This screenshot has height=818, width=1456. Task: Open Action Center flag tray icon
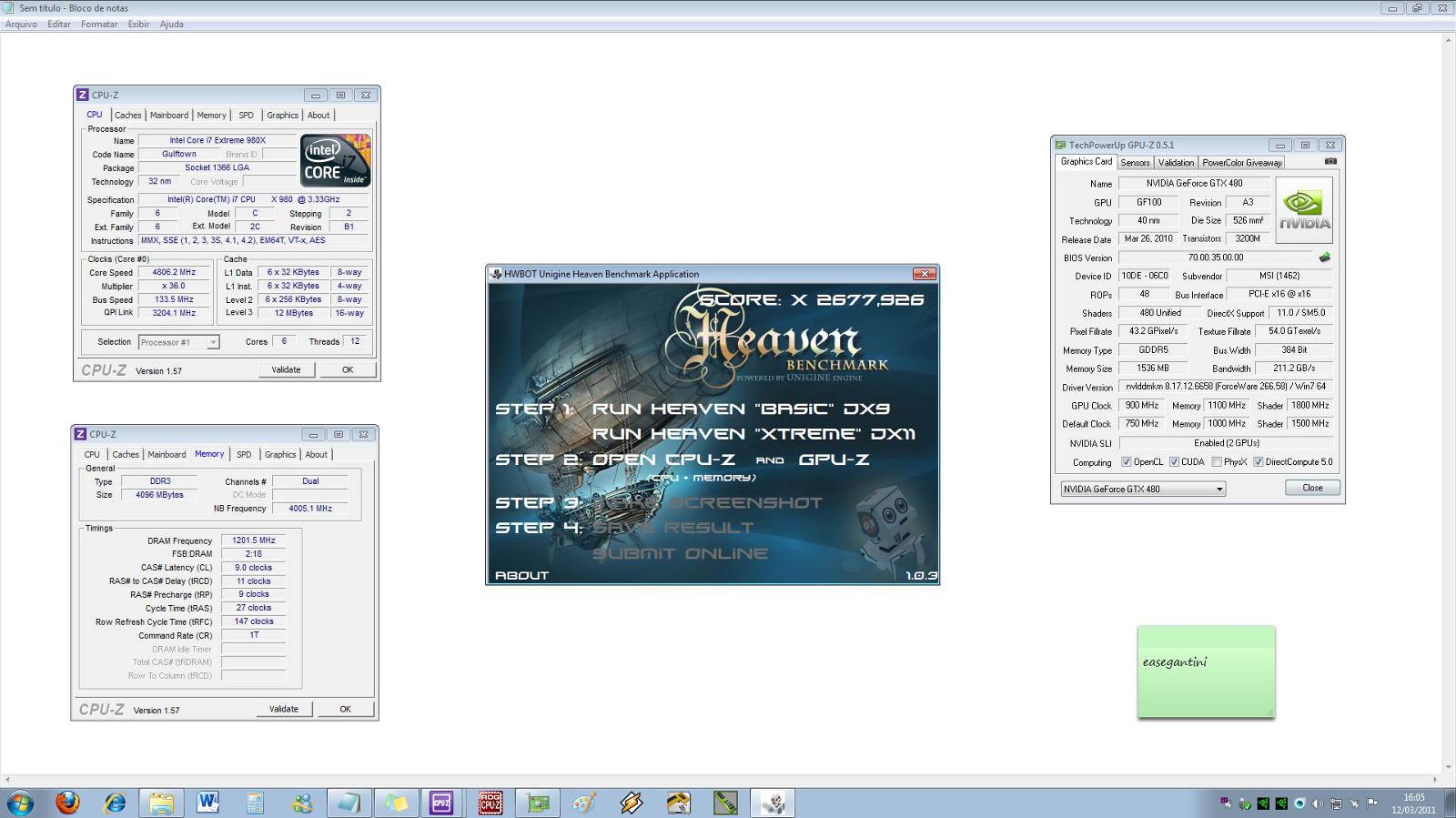point(1372,803)
